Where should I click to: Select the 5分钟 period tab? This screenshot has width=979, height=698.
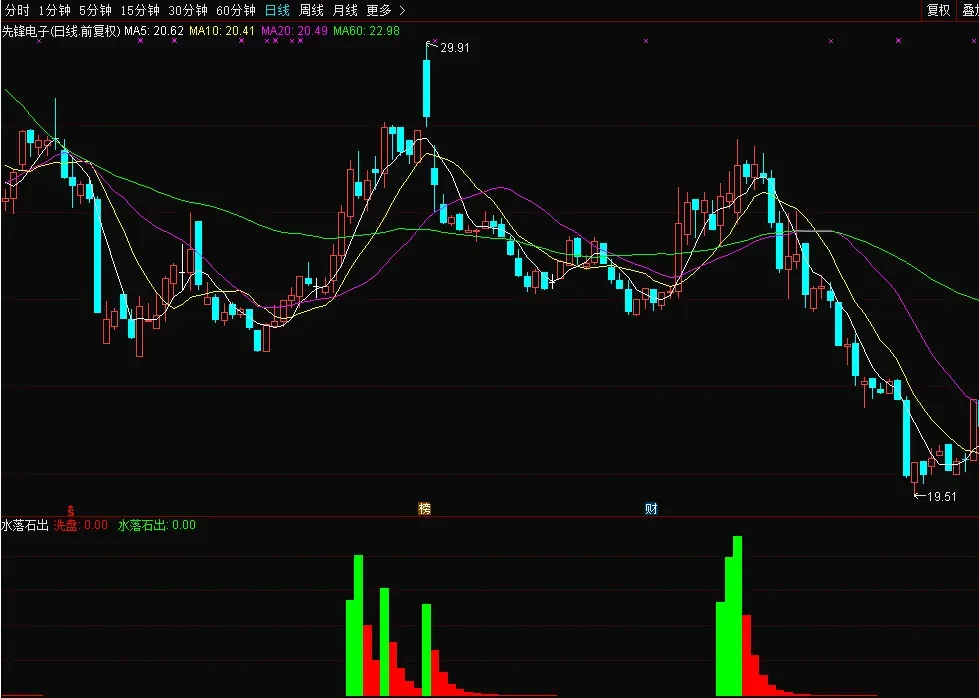point(95,10)
